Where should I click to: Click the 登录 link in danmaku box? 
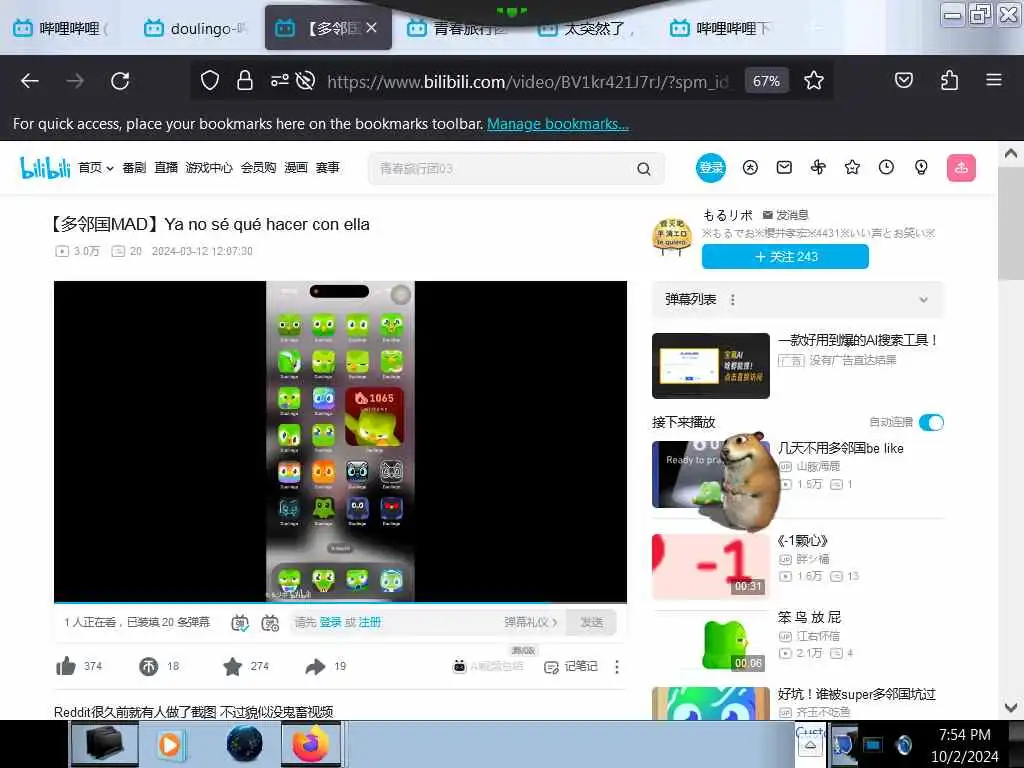tap(330, 622)
